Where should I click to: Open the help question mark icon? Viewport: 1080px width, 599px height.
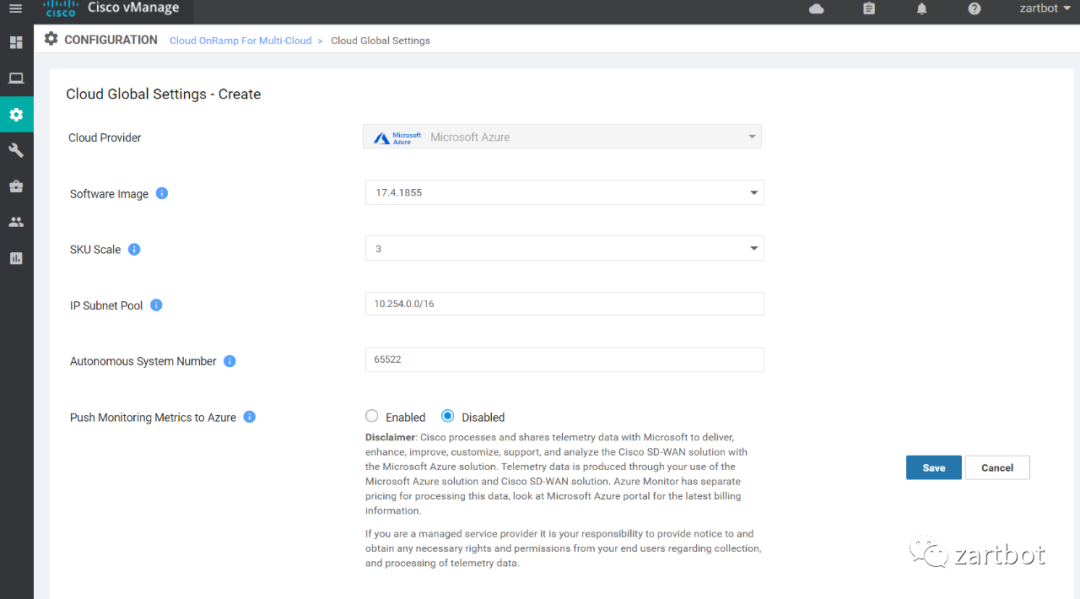tap(974, 9)
